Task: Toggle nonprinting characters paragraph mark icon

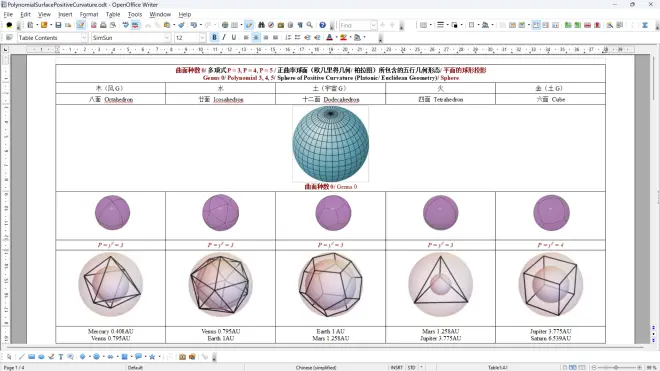Action: [300, 25]
